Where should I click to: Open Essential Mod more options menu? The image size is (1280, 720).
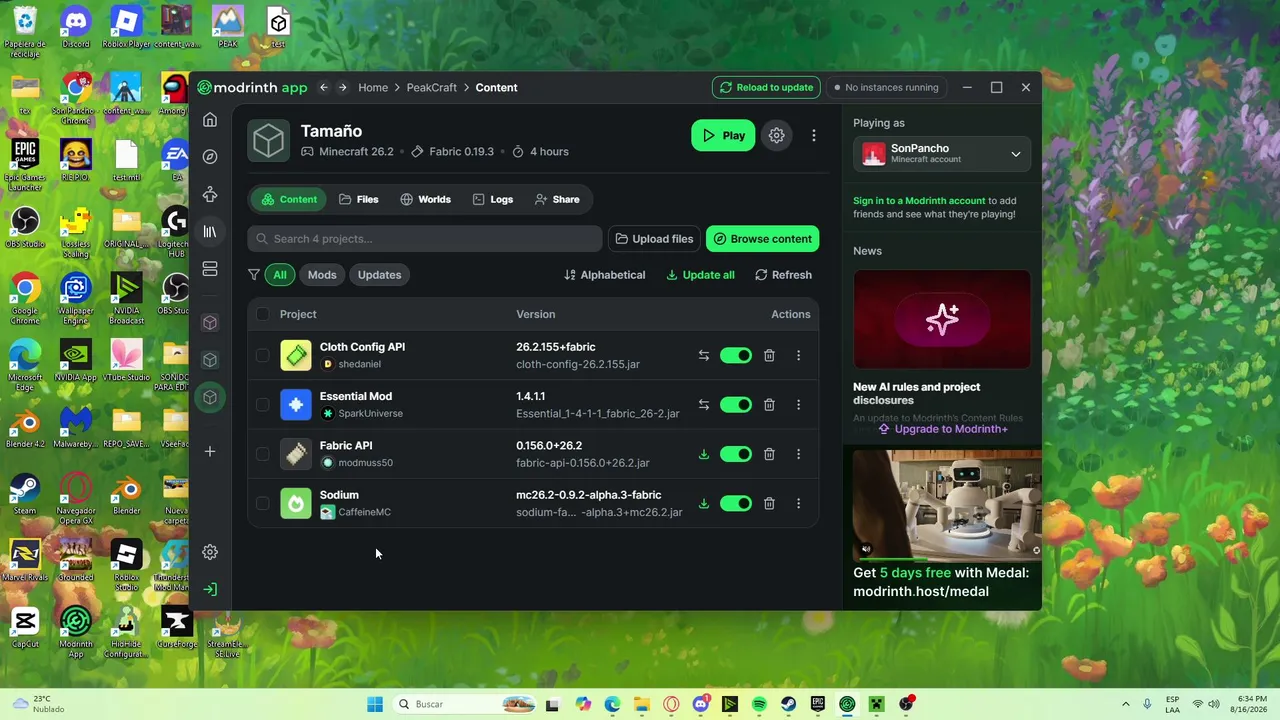click(x=798, y=404)
